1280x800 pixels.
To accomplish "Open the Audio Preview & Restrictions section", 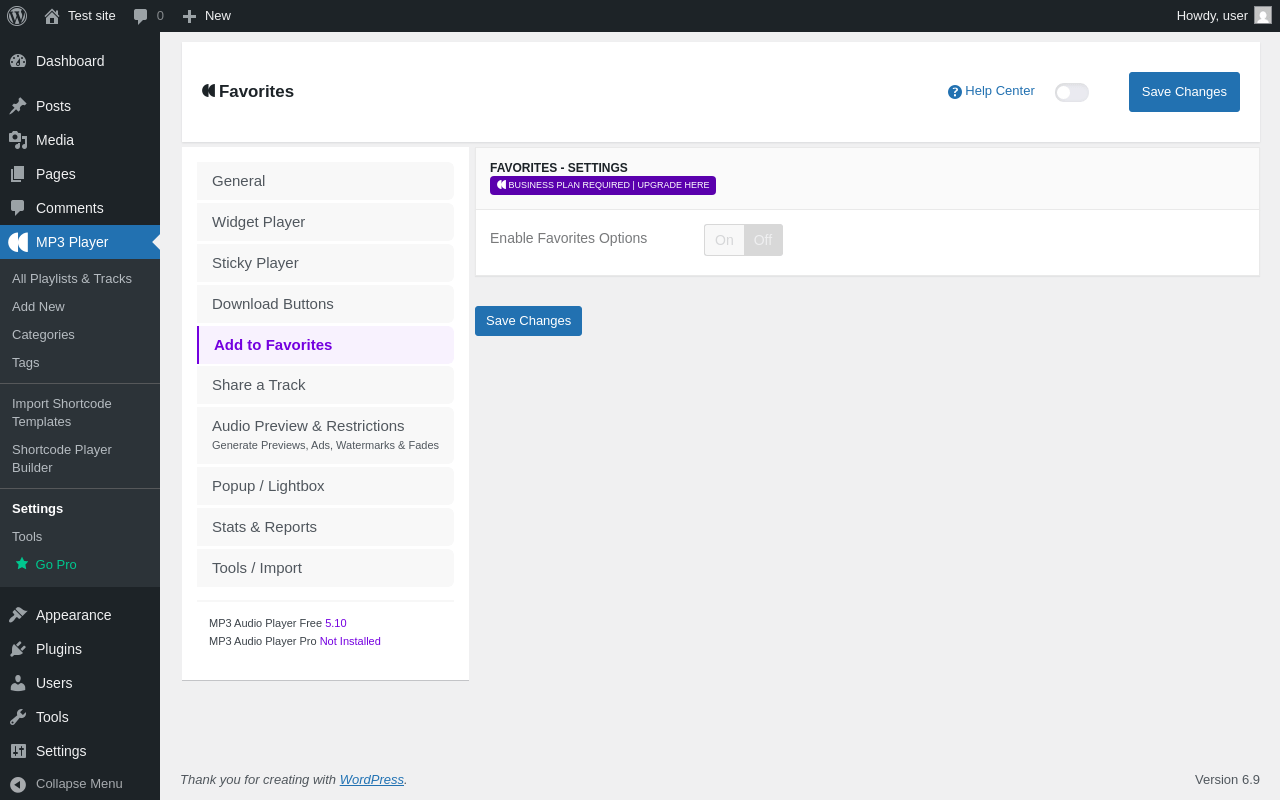I will 325,435.
